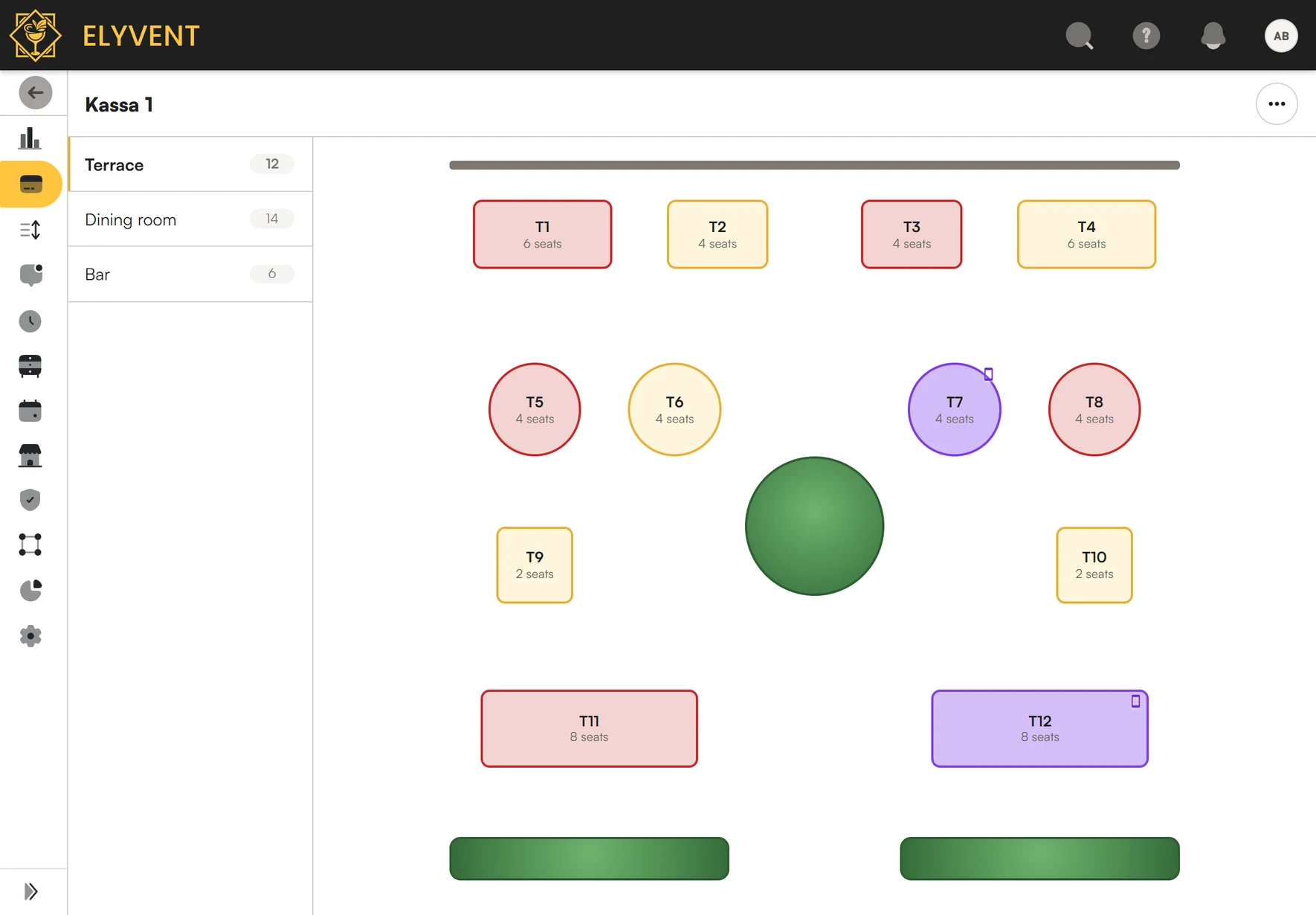Viewport: 1316px width, 915px height.
Task: Expand the sidebar with double chevron
Action: (x=30, y=891)
